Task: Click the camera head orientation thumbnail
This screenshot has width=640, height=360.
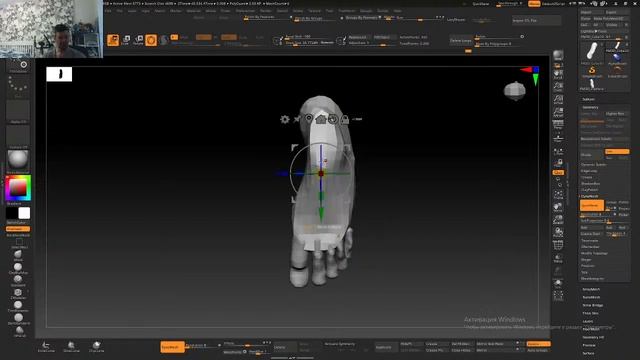Action: [x=515, y=91]
